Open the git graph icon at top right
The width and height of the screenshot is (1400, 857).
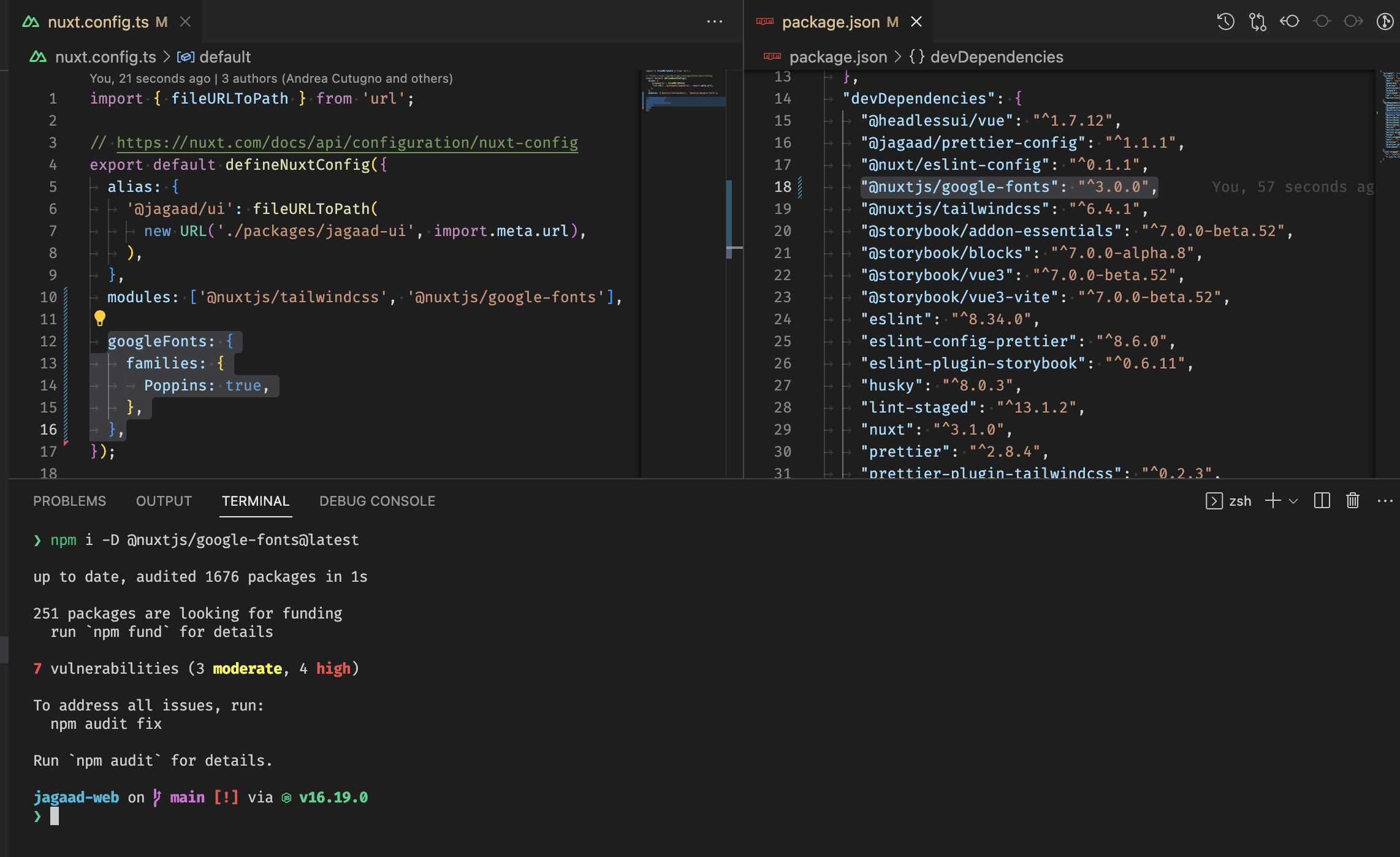(x=1385, y=21)
